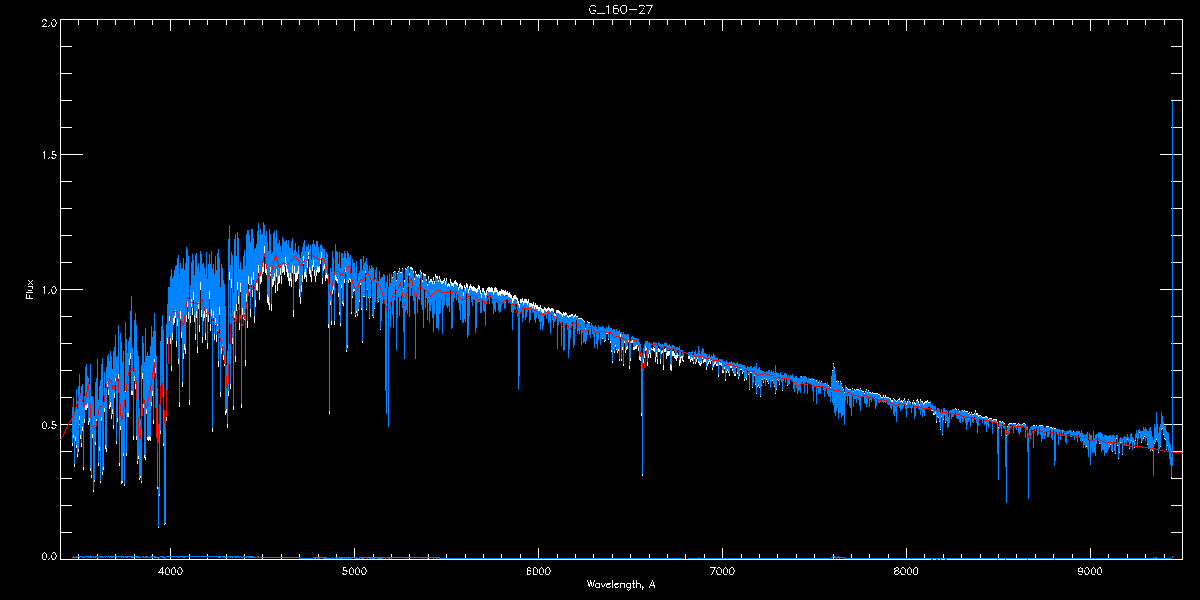This screenshot has width=1200, height=600.
Task: Click the 2.0 y-axis tick label
Action: pyautogui.click(x=49, y=22)
